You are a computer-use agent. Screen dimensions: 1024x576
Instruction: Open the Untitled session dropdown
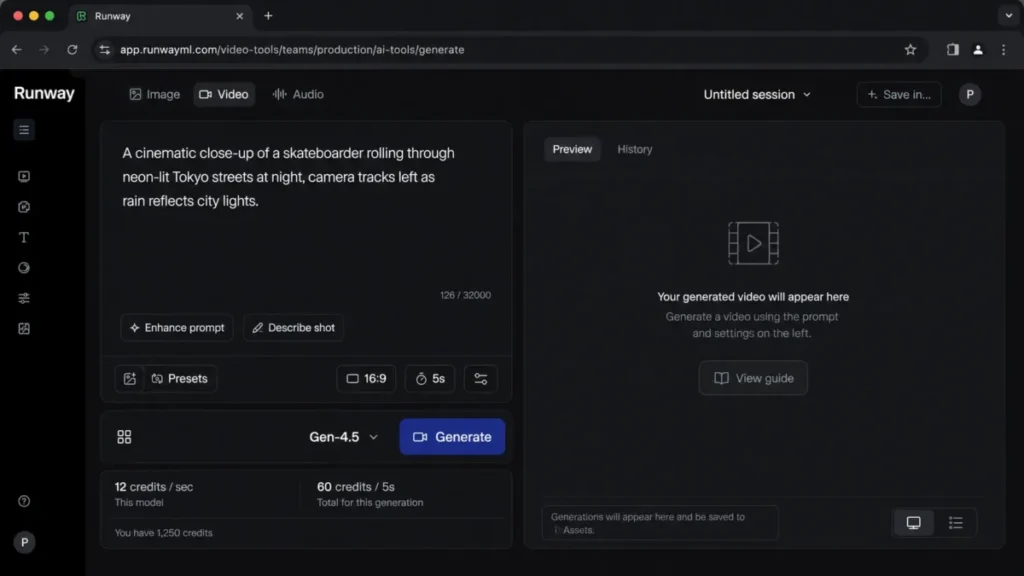tap(757, 95)
